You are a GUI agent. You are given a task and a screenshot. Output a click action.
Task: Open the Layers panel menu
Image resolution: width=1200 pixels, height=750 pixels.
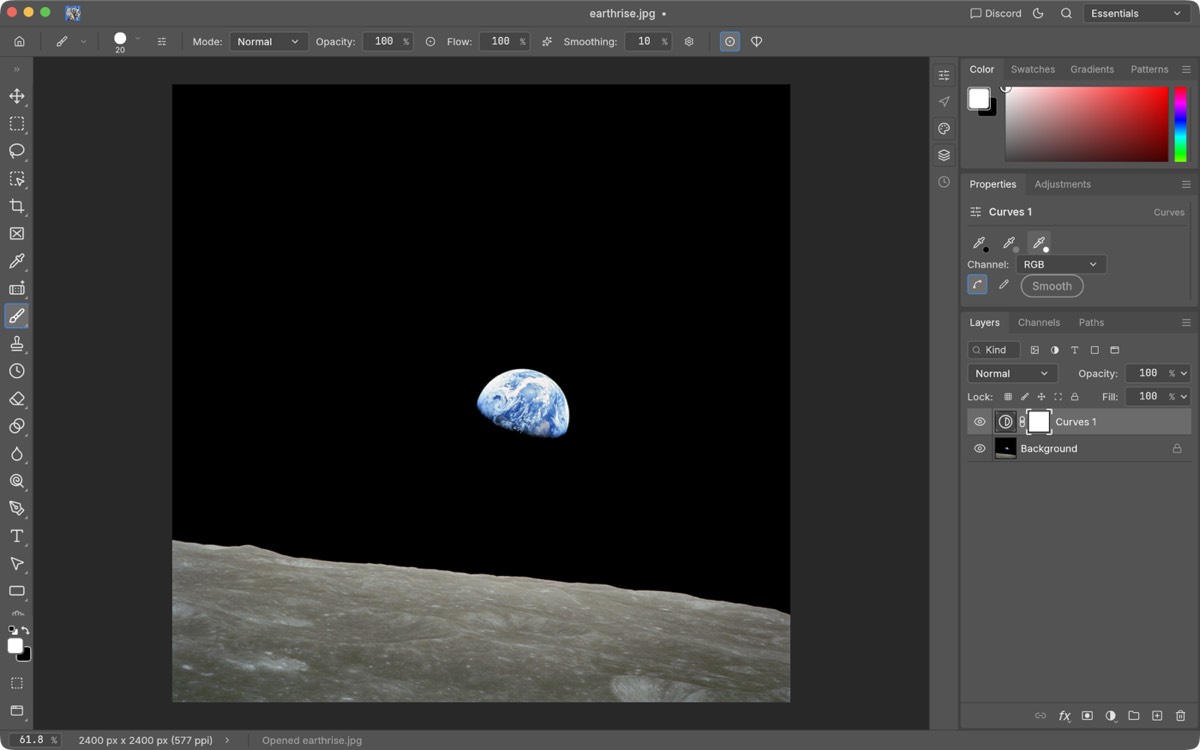pyautogui.click(x=1186, y=322)
